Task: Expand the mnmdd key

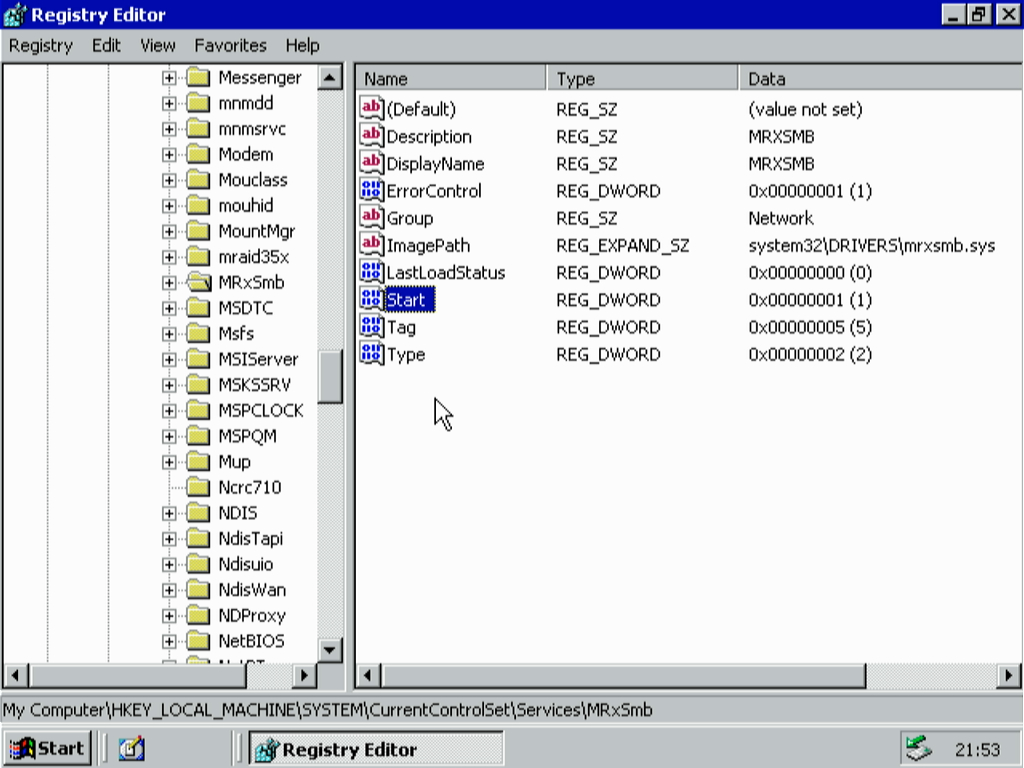Action: tap(169, 103)
